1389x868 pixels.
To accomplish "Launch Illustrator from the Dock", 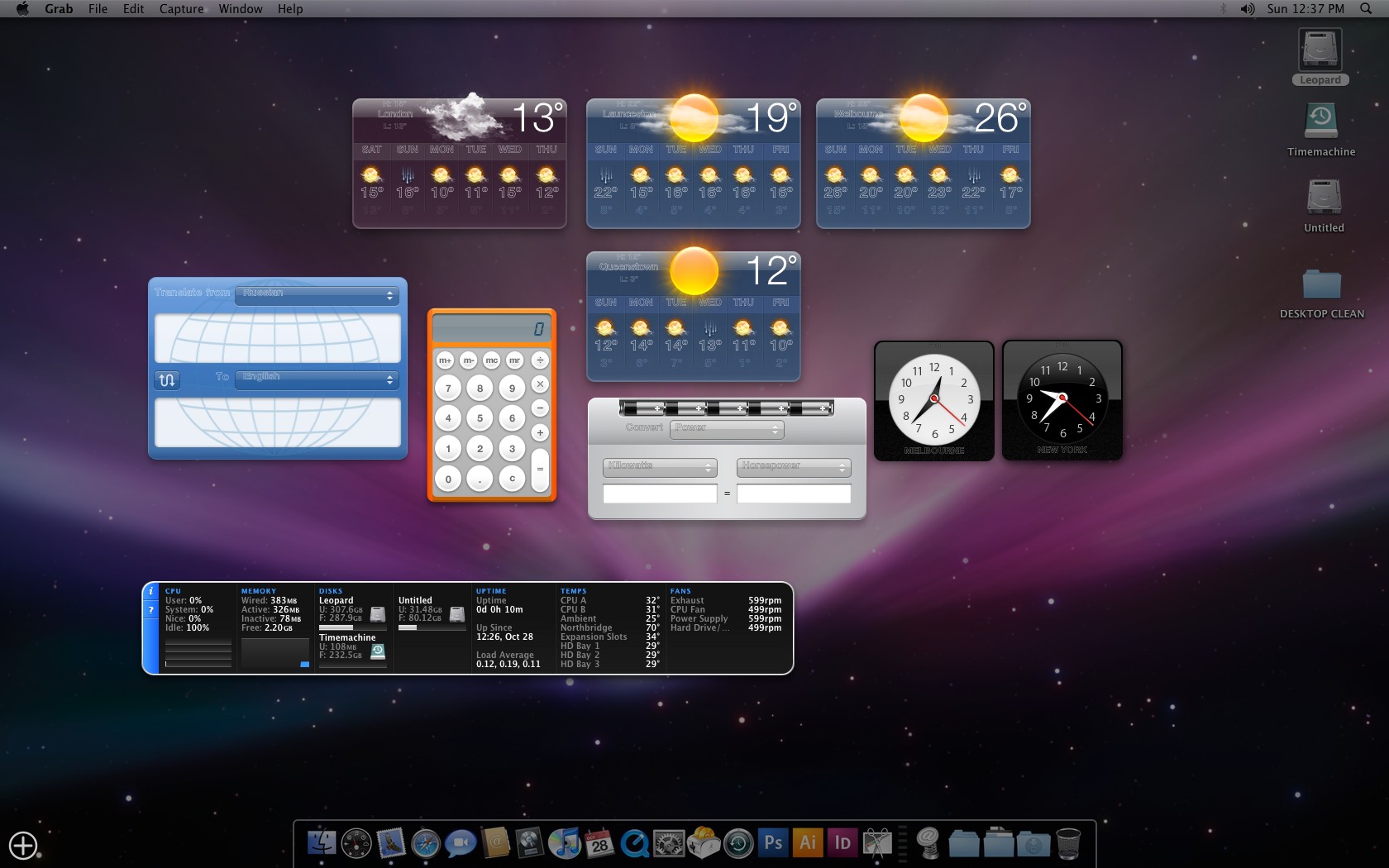I will pos(808,843).
